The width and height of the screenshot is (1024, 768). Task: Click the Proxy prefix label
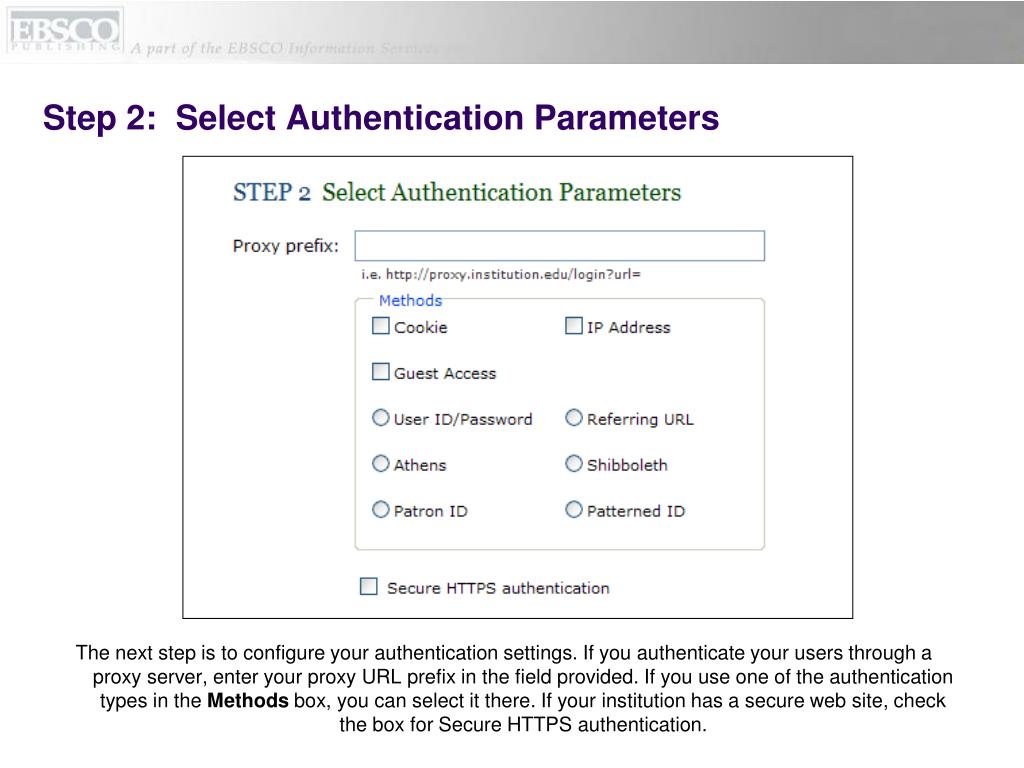click(x=286, y=246)
